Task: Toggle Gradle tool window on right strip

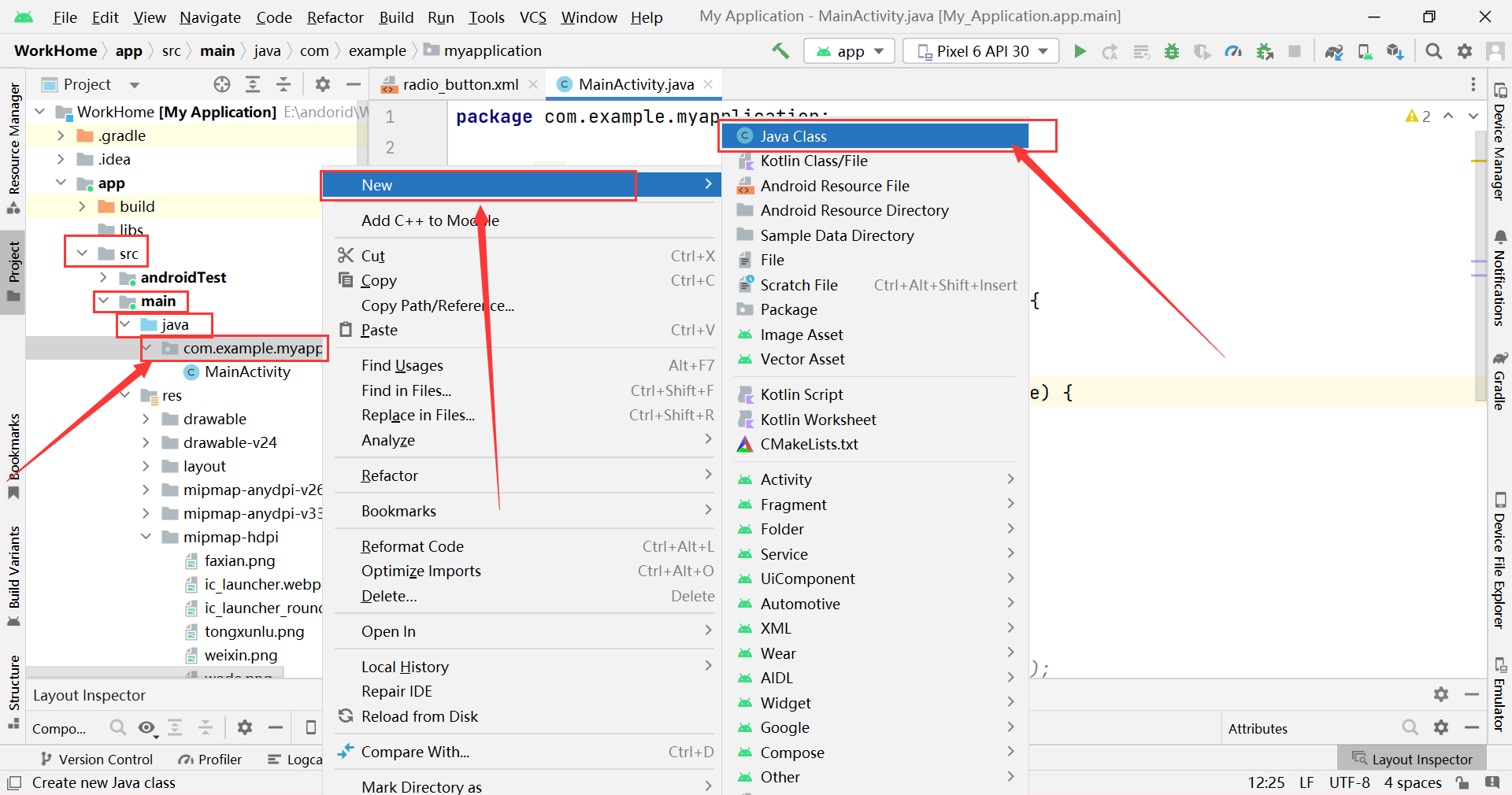Action: (x=1499, y=381)
